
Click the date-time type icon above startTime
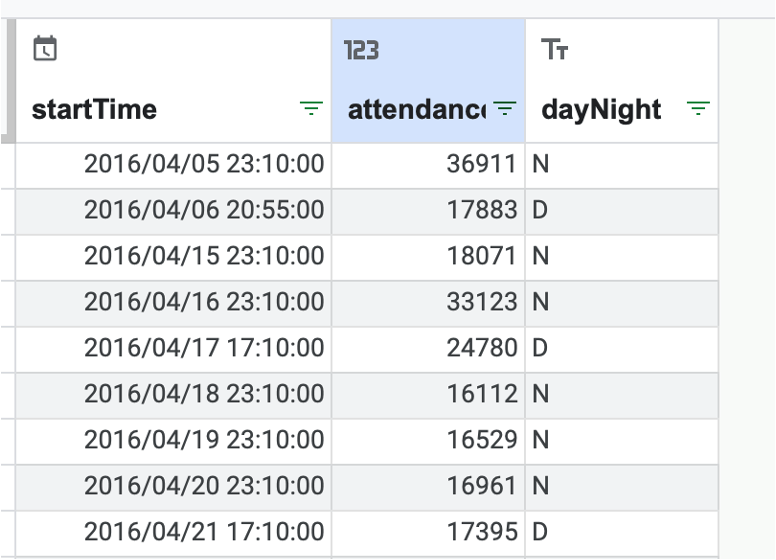[45, 48]
